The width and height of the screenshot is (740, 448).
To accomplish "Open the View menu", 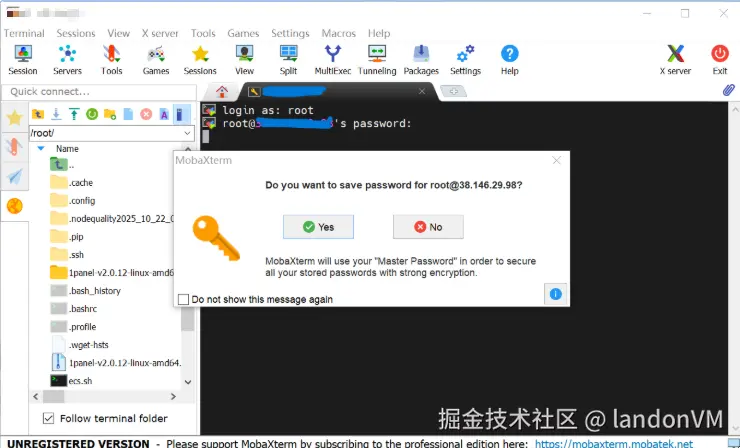I will click(118, 33).
